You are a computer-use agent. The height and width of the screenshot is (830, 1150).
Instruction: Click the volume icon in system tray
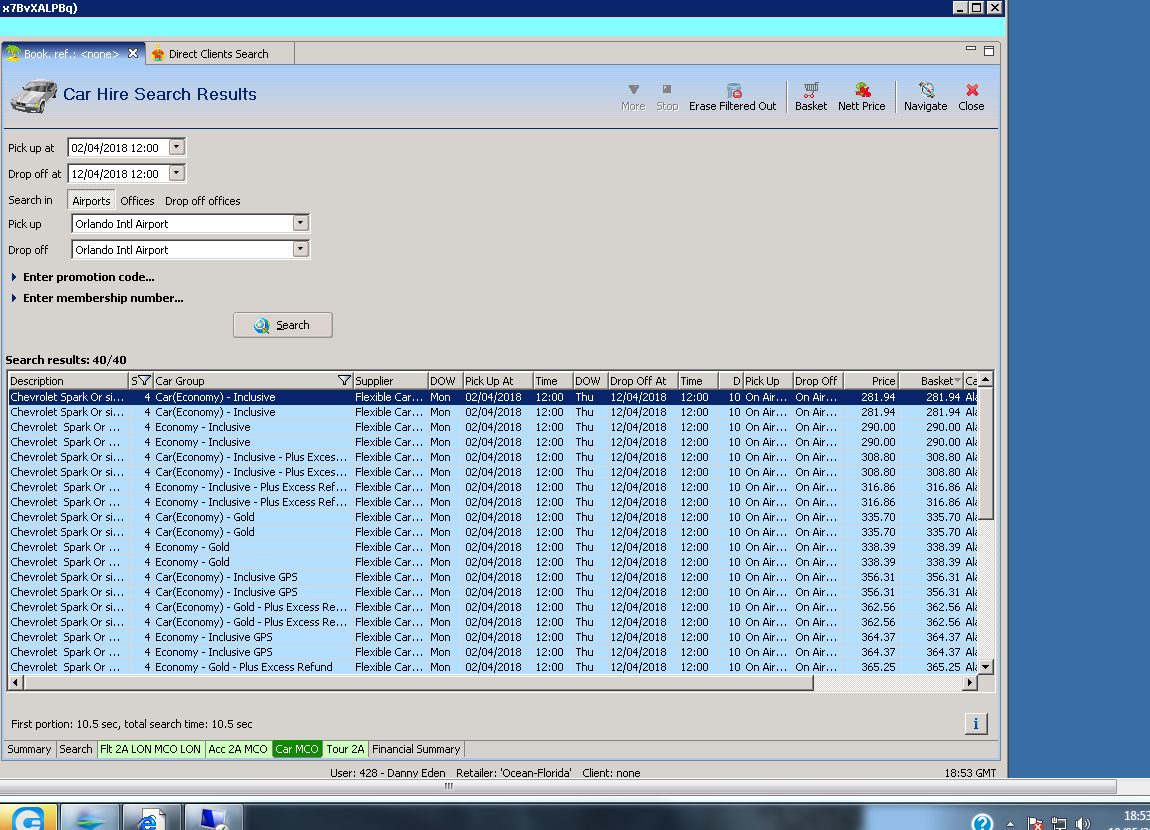[1082, 823]
